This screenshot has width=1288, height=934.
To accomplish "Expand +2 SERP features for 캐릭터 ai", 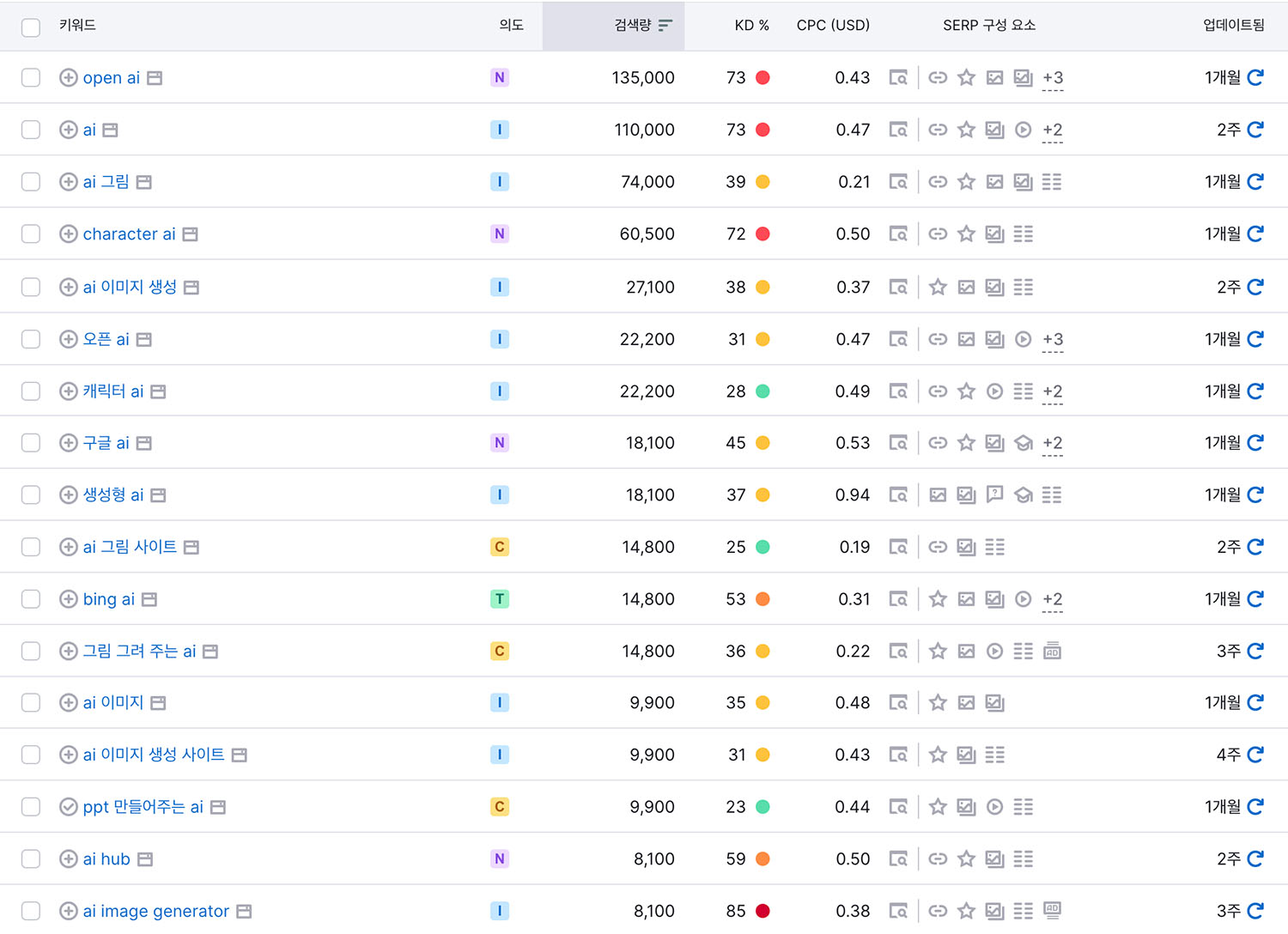I will [1053, 392].
